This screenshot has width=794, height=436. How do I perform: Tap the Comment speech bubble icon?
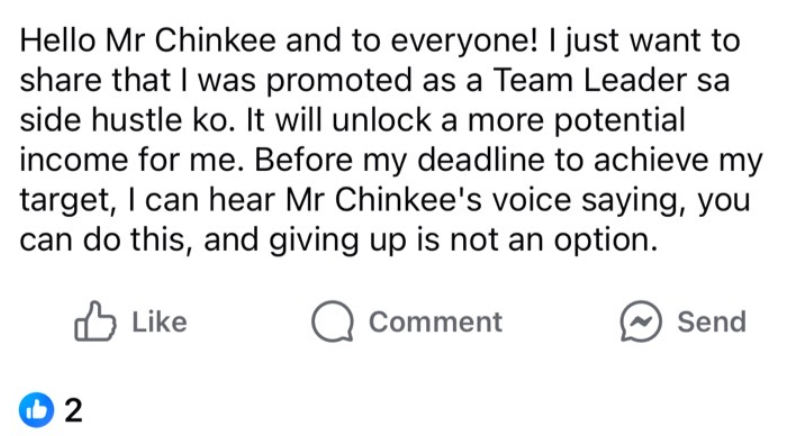pyautogui.click(x=332, y=322)
